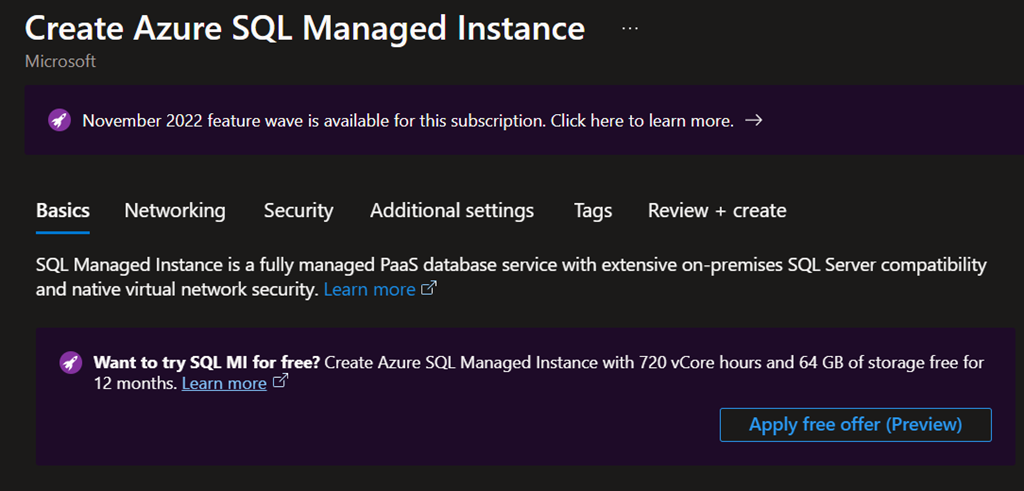1024x491 pixels.
Task: Click the rocket icon in the feature wave banner
Action: (x=59, y=120)
